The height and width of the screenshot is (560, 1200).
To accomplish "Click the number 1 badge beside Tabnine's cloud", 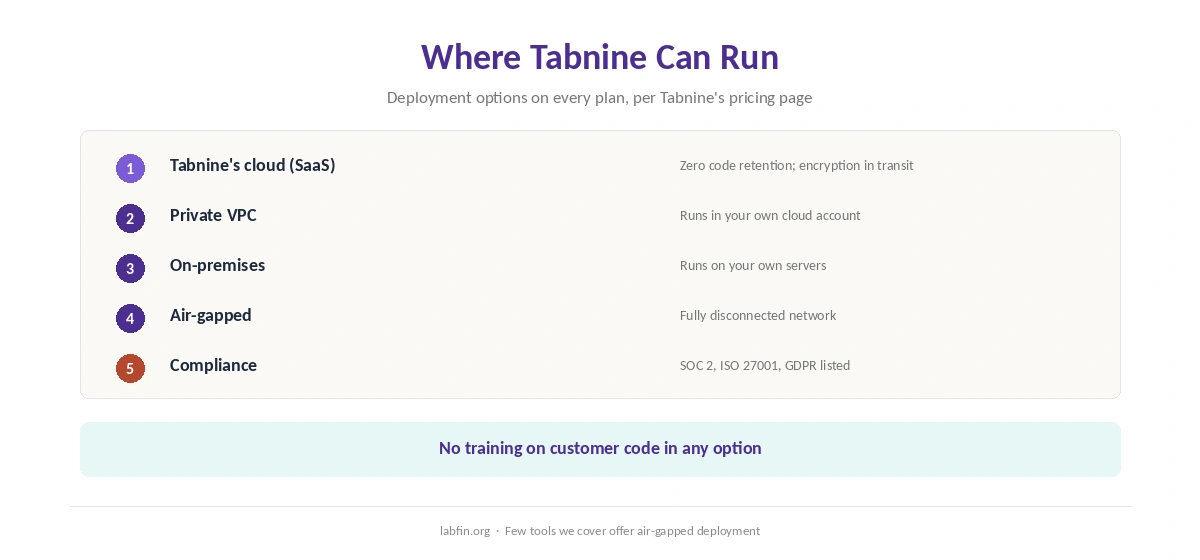I will click(130, 168).
